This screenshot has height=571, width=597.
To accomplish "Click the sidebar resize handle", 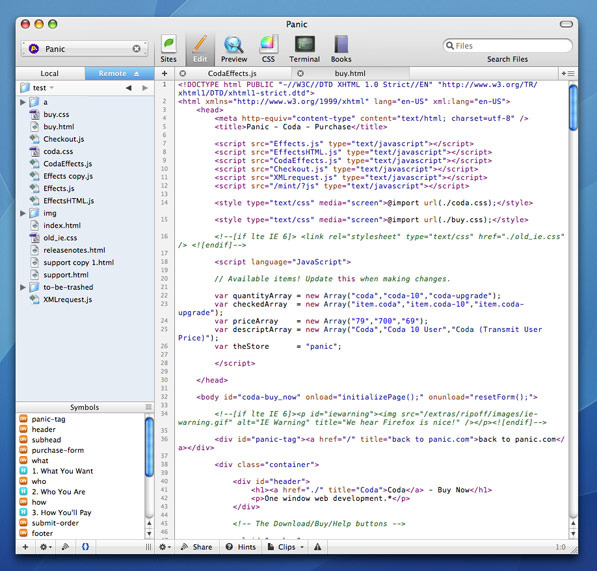I will (148, 547).
